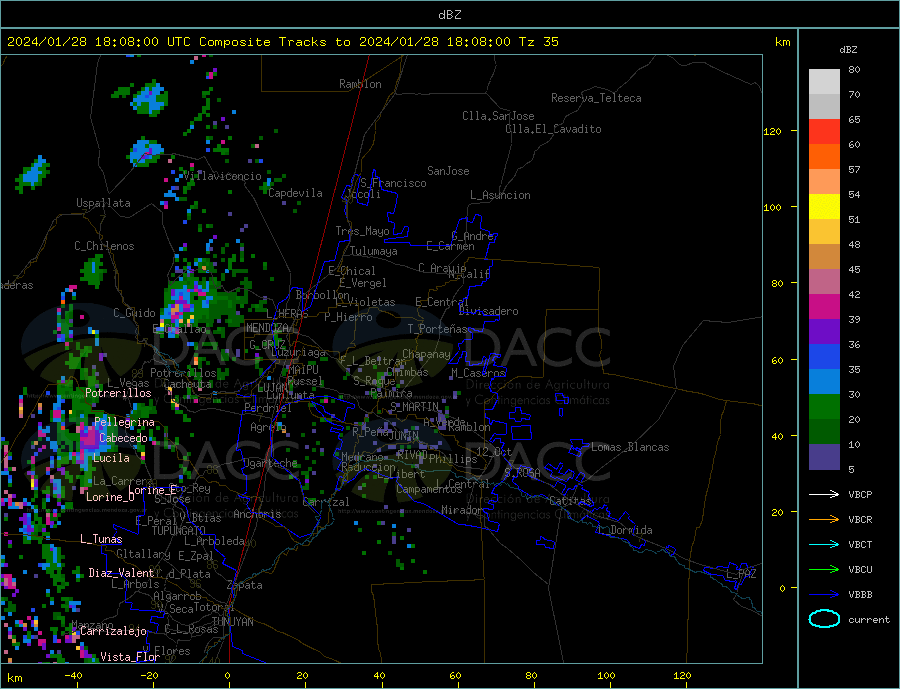900x689 pixels.
Task: Click the legend value 36
Action: 854,344
